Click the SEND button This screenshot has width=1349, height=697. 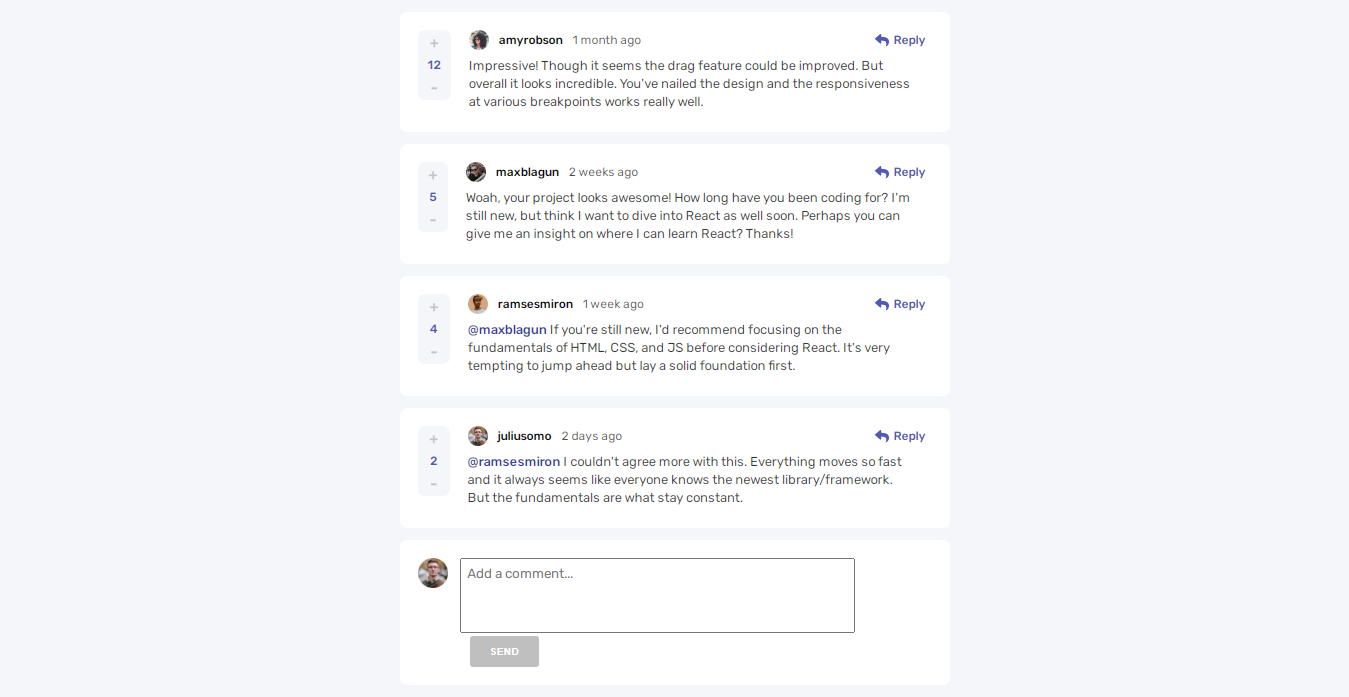pyautogui.click(x=504, y=651)
